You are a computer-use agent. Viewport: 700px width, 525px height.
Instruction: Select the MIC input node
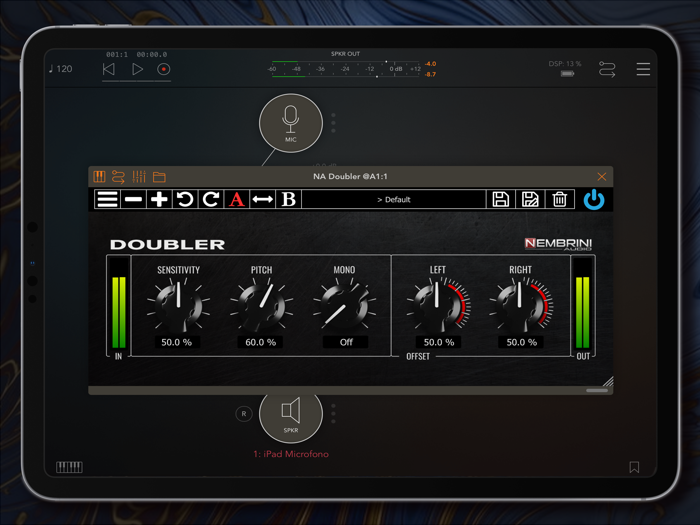click(x=291, y=123)
